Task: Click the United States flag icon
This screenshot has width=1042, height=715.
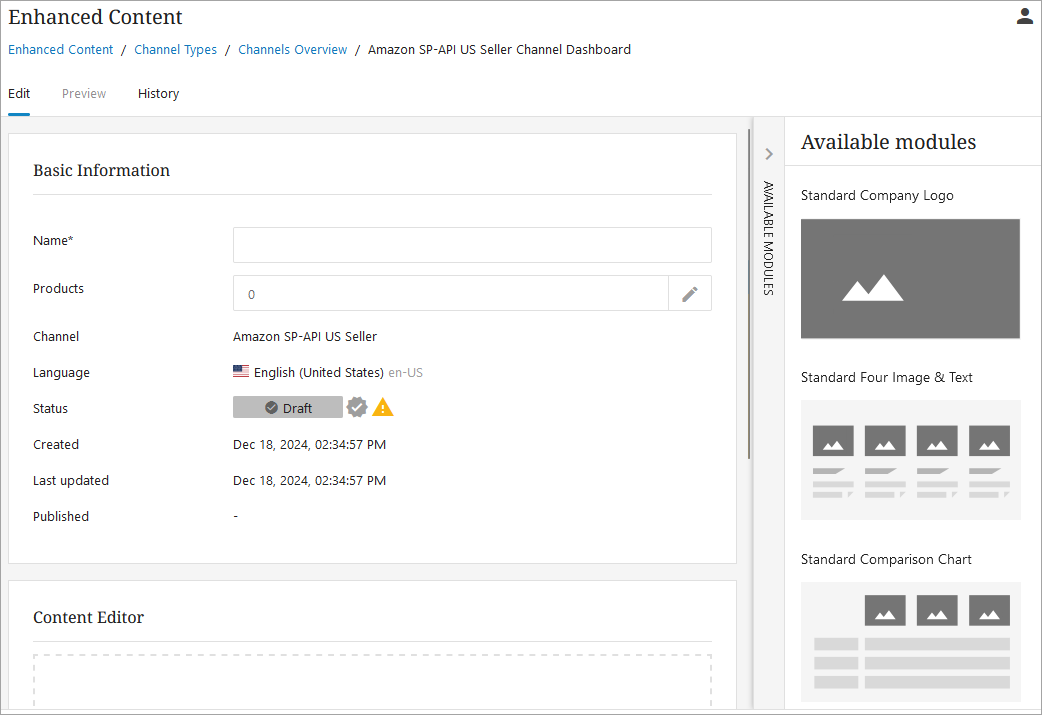Action: (x=241, y=372)
